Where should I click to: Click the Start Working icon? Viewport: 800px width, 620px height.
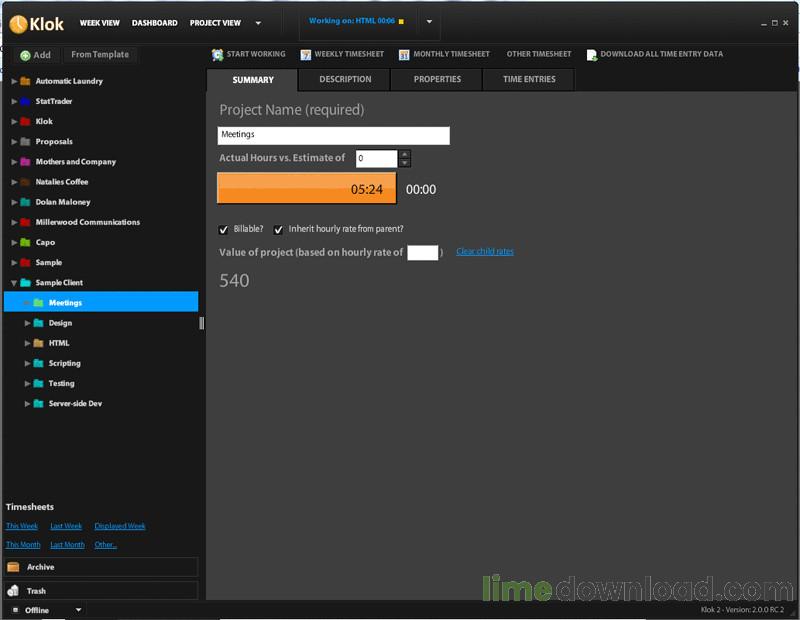tap(218, 55)
